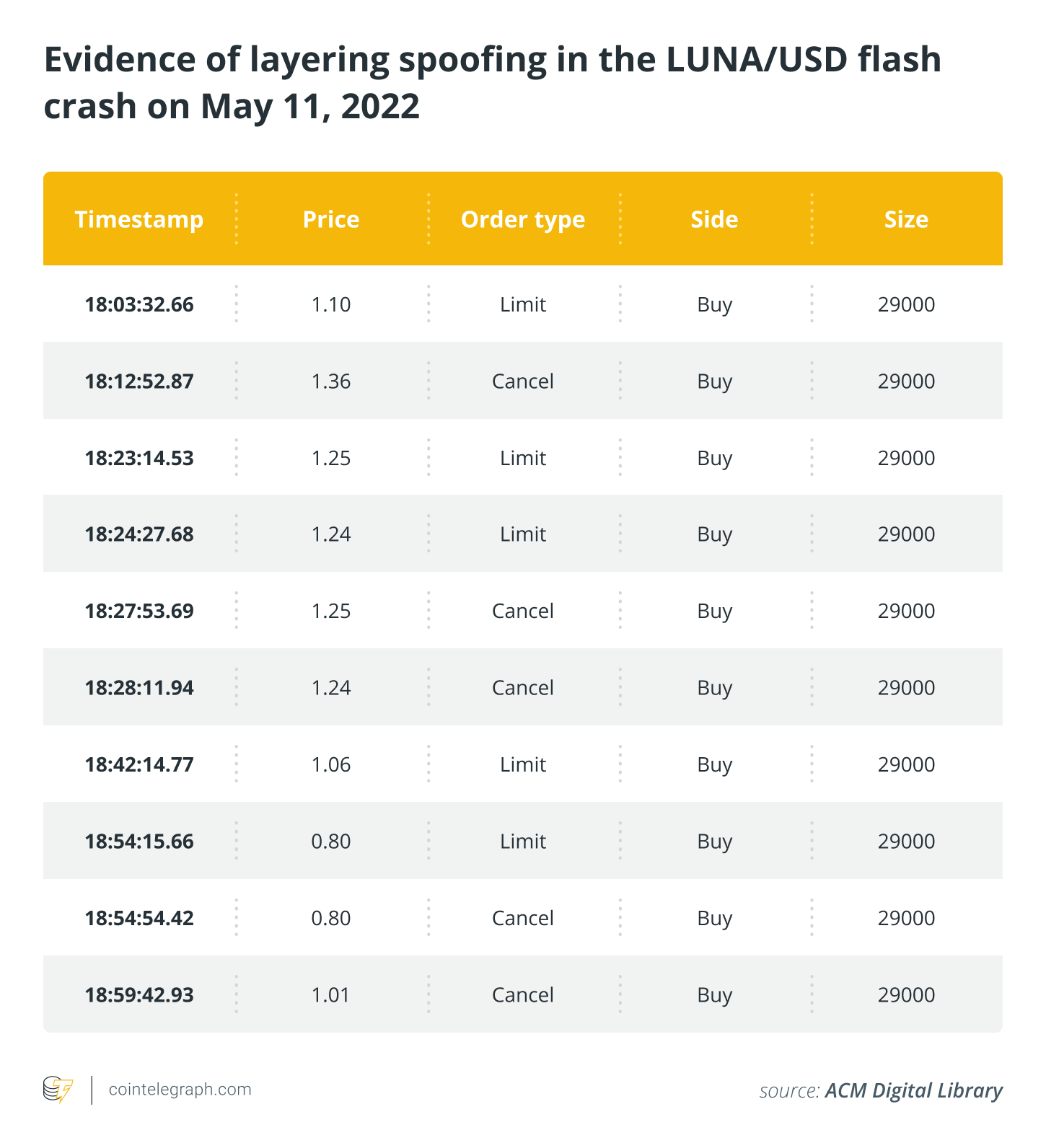This screenshot has width=1046, height=1148.
Task: Click the Side column header
Action: click(715, 219)
